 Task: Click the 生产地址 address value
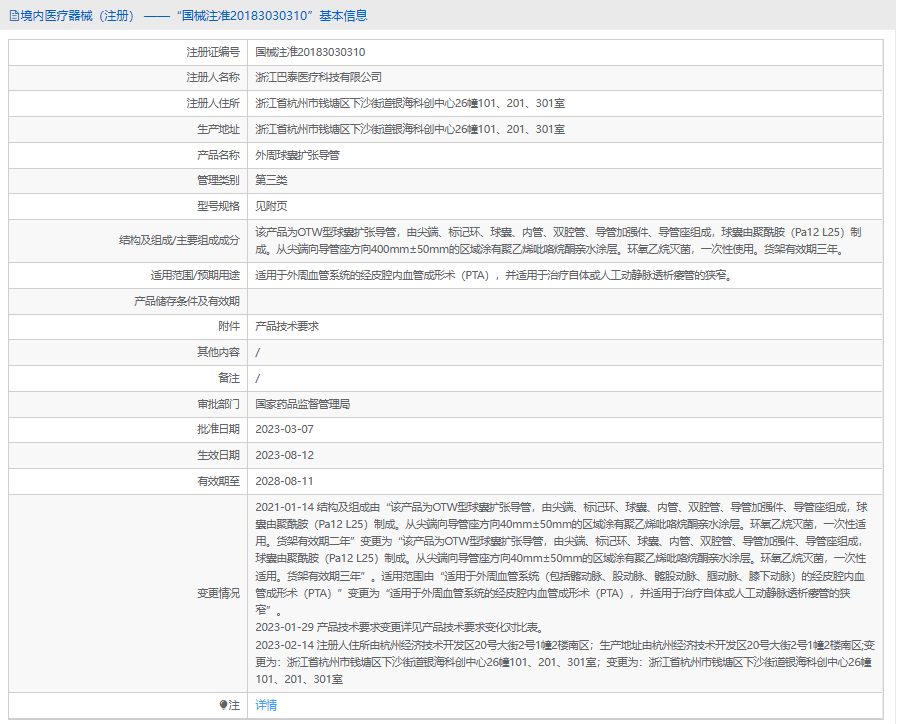410,129
